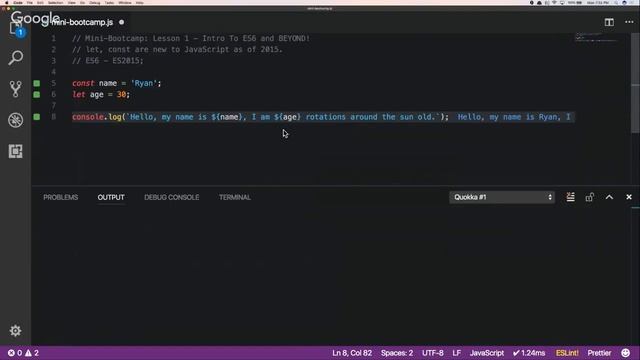Open the Search view icon
Image resolution: width=640 pixels, height=360 pixels.
coord(16,58)
